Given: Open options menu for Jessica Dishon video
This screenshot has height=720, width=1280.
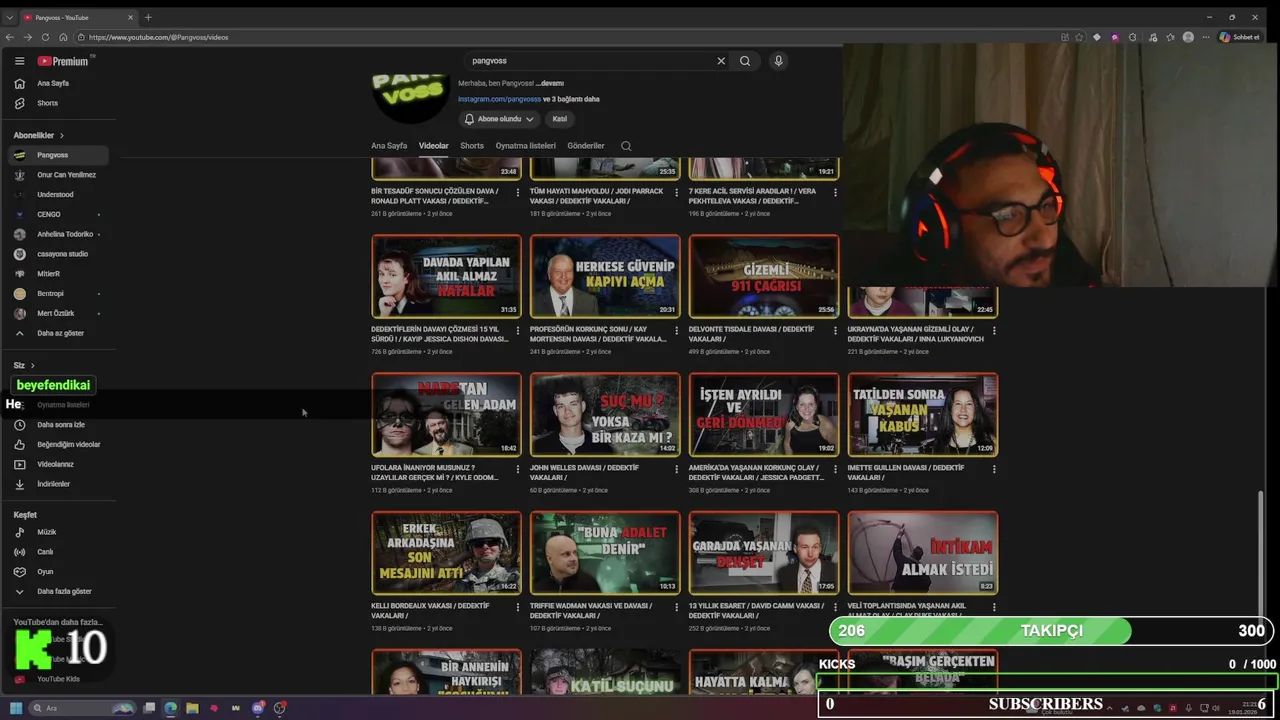Looking at the screenshot, I should 517,330.
